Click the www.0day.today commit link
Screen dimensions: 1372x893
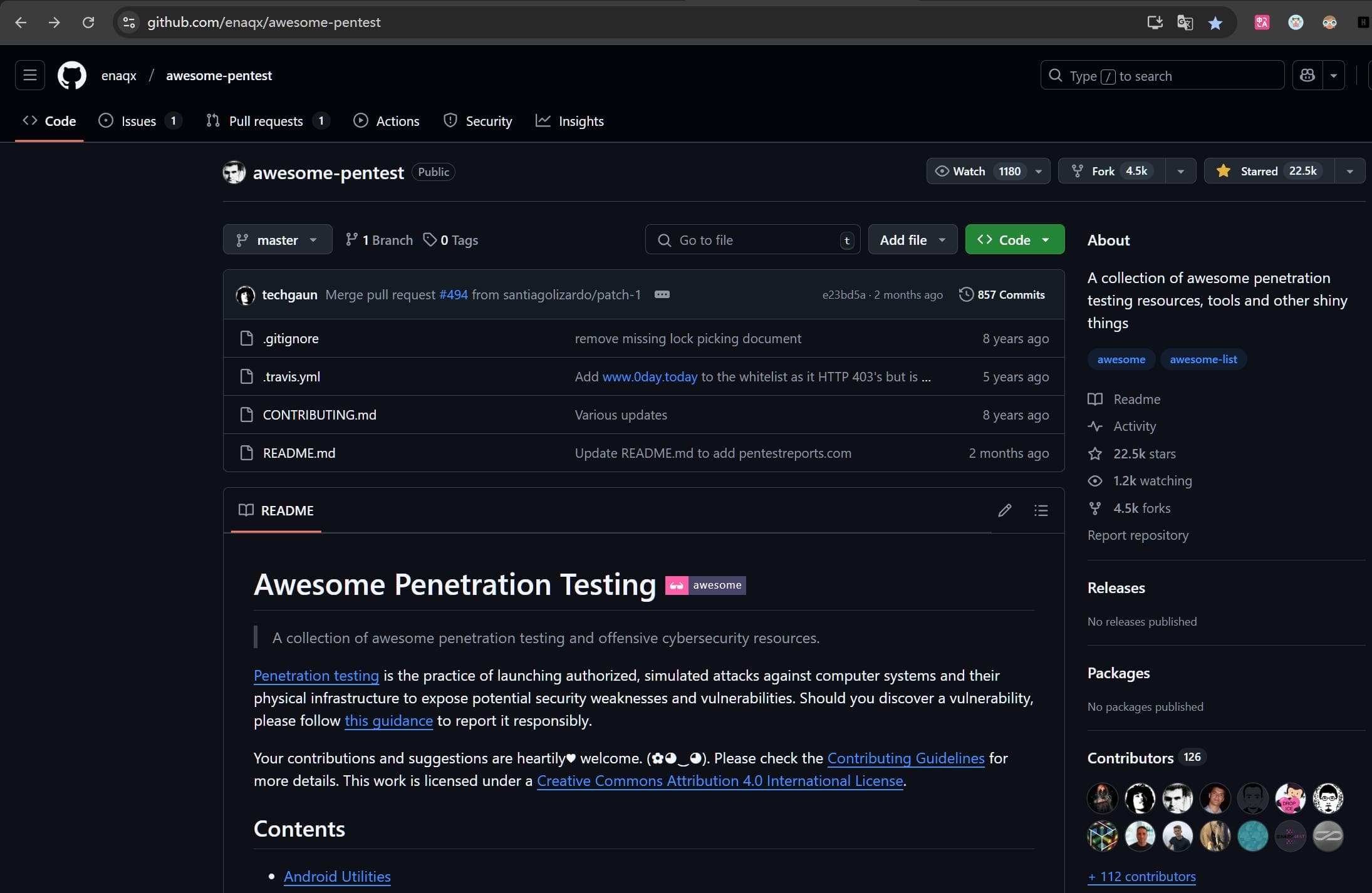[x=650, y=377]
